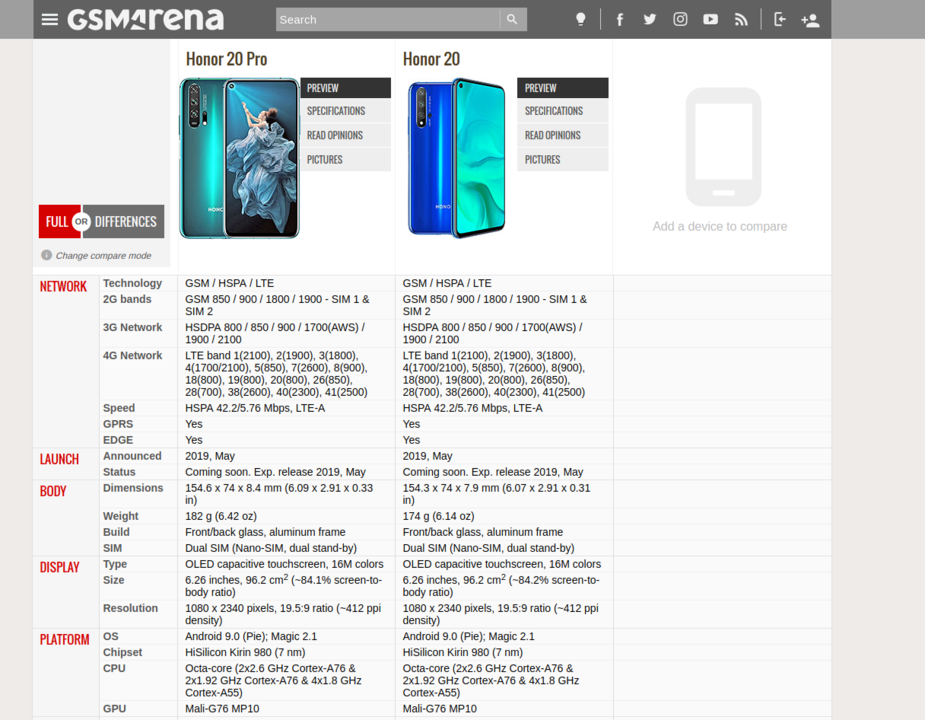
Task: Open GSMArena Facebook page icon
Action: [619, 19]
